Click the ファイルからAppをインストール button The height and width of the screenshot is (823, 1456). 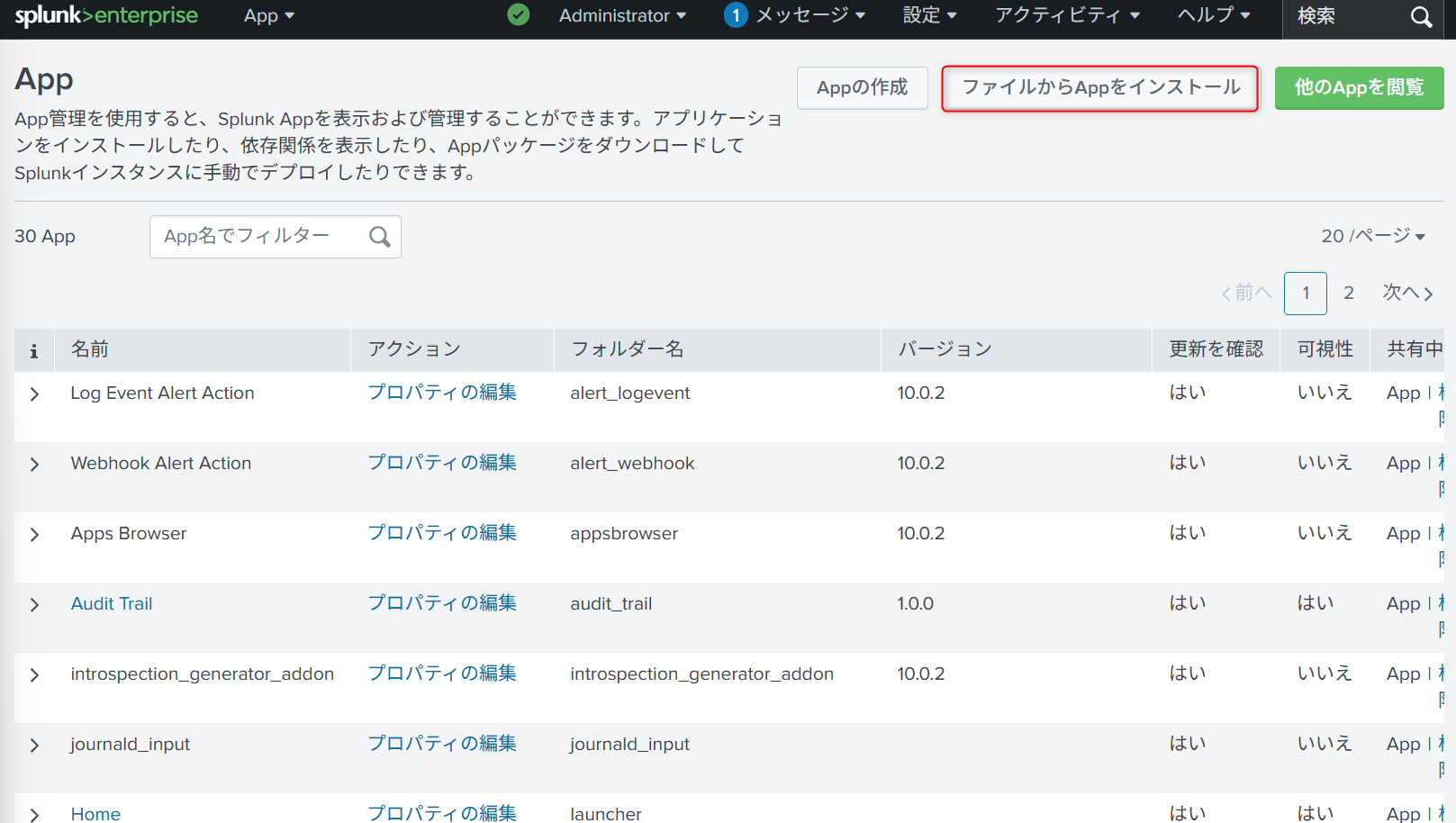(1099, 88)
